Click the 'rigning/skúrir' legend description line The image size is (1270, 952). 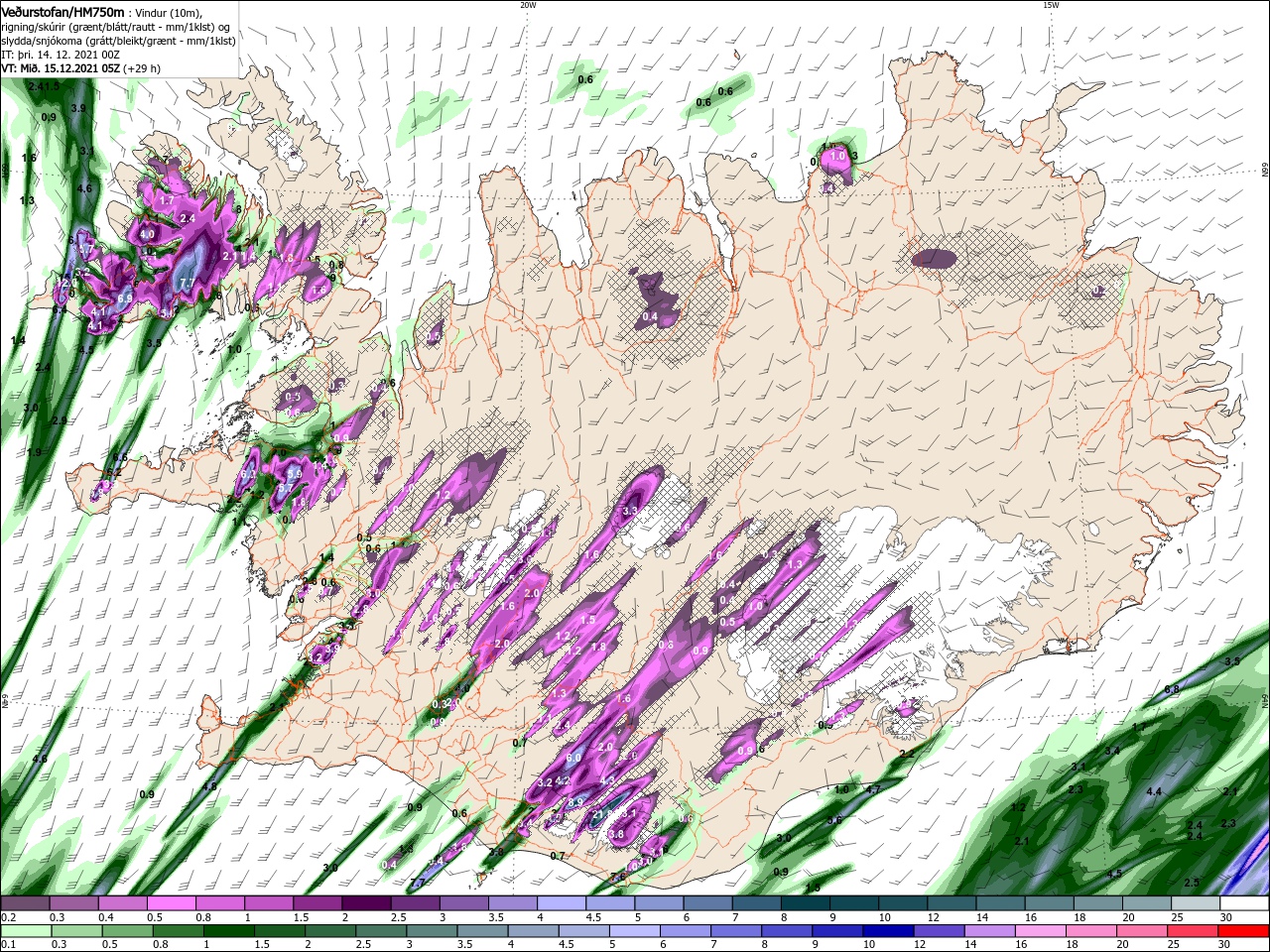(117, 27)
